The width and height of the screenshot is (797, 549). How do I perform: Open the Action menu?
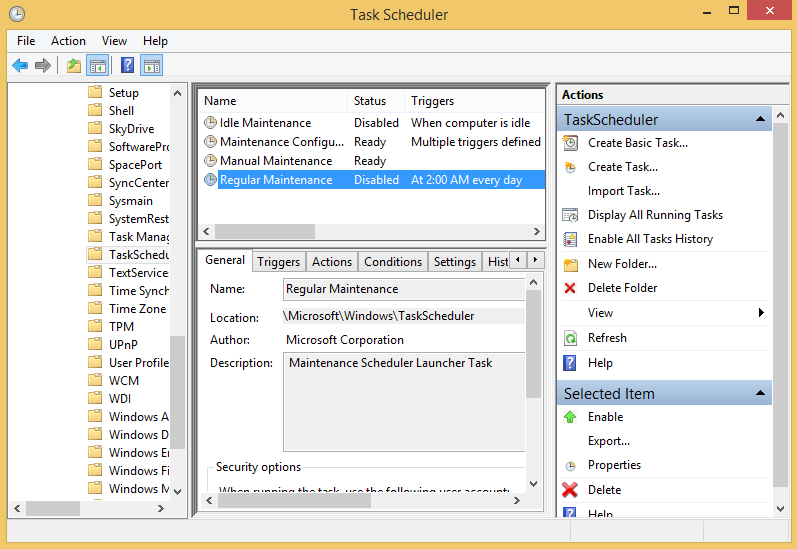(68, 41)
